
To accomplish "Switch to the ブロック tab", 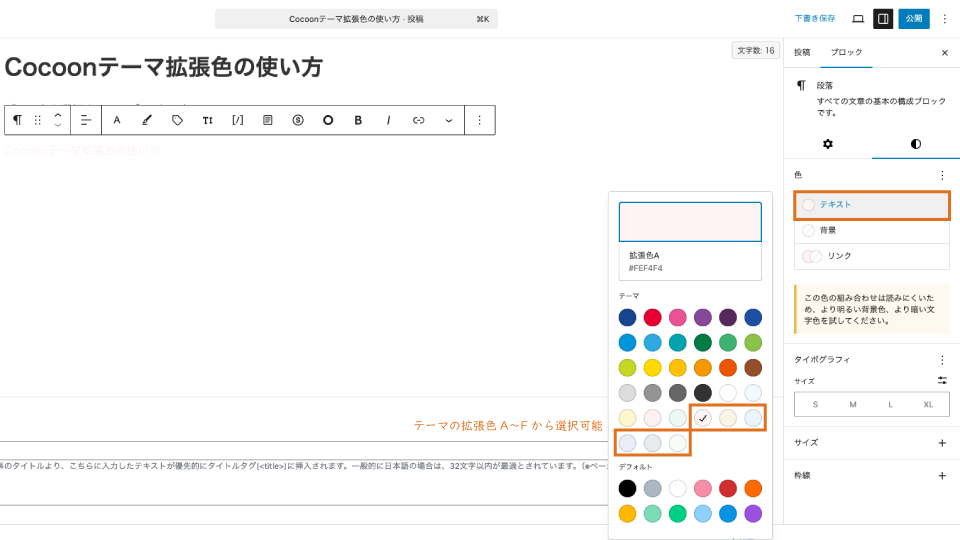I will point(846,53).
